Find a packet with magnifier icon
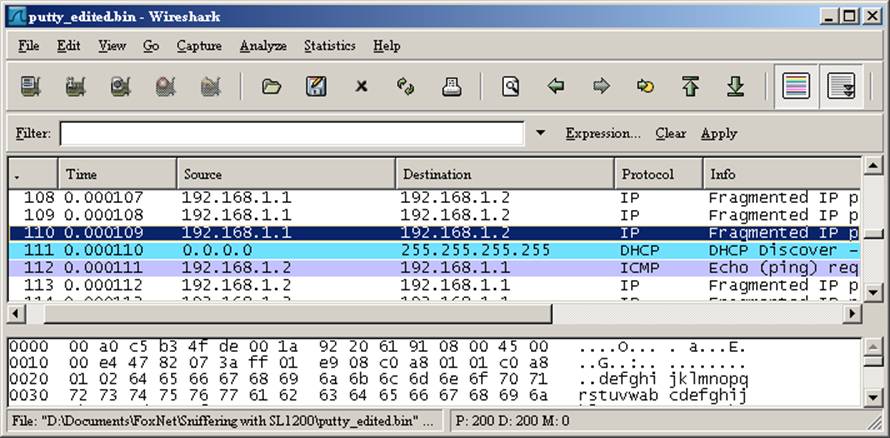Screen dimensions: 890x438 (x=511, y=87)
